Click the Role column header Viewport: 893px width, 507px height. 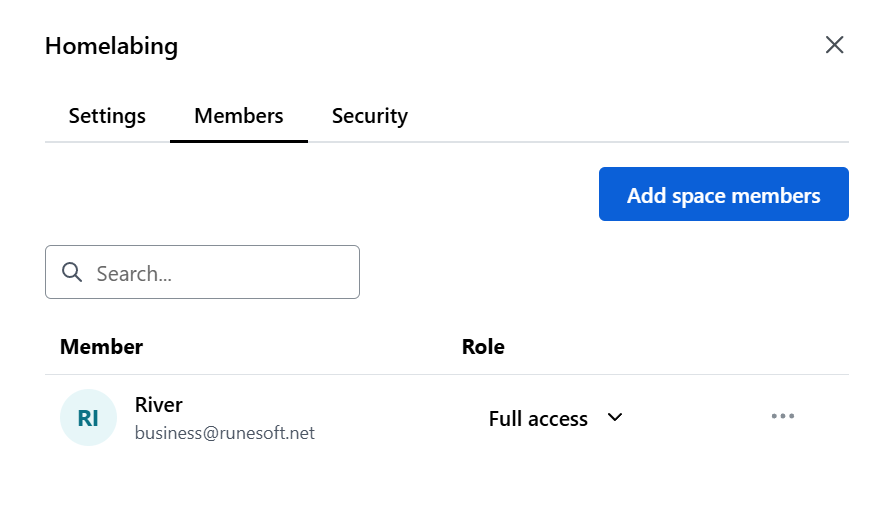(483, 347)
